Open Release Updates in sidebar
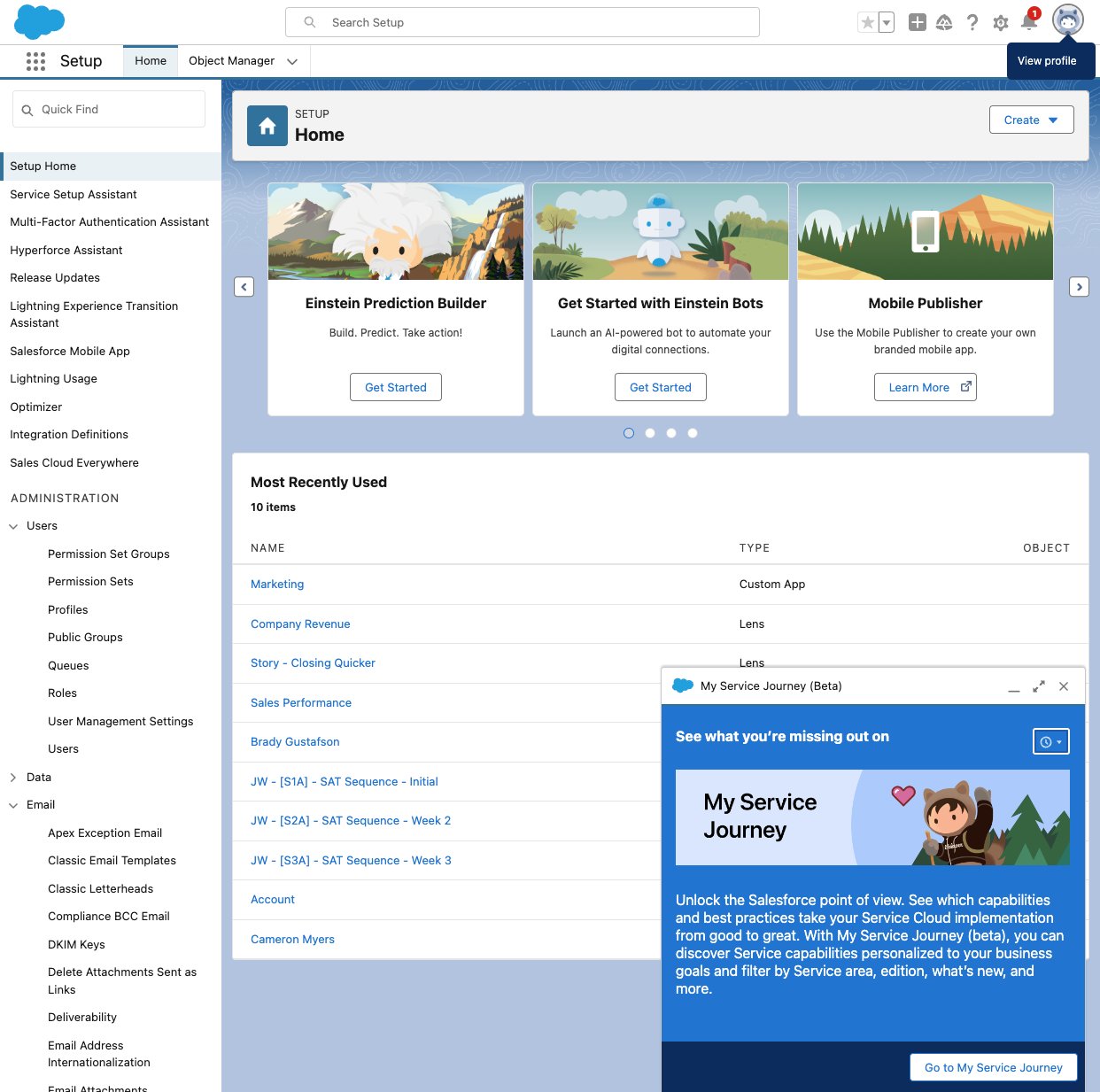The width and height of the screenshot is (1100, 1092). pyautogui.click(x=55, y=278)
